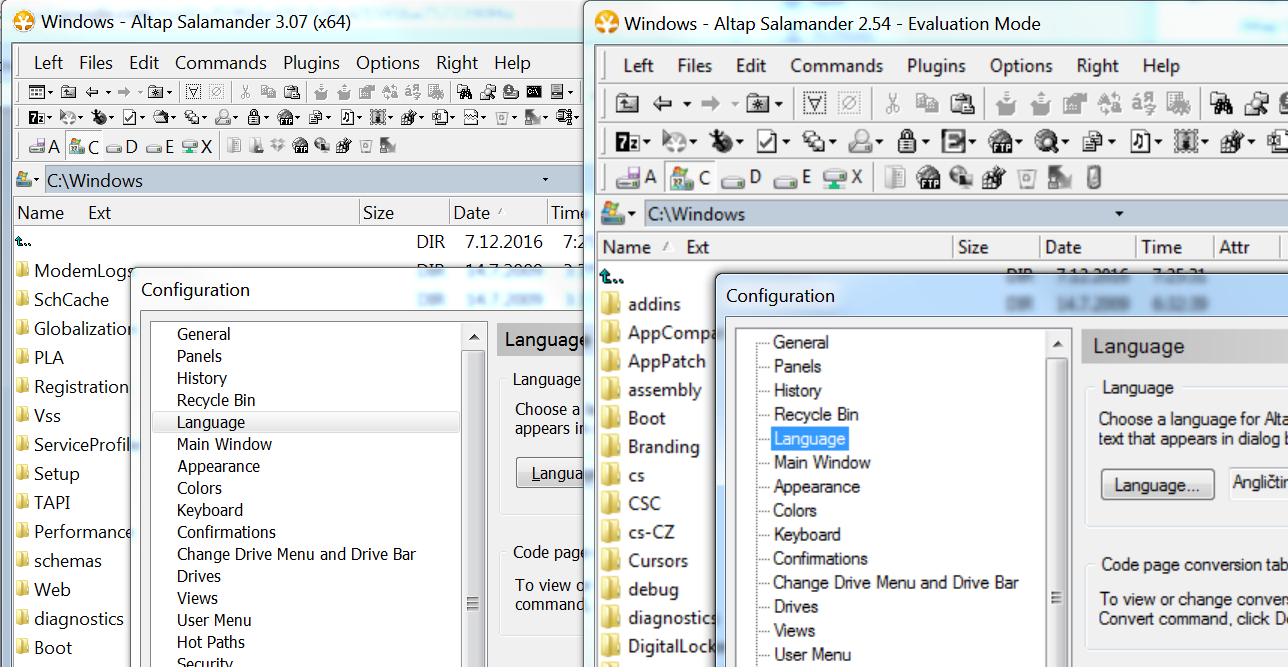
Task: Open FTP plugin dropdown arrow in 2.54 window
Action: click(1021, 142)
